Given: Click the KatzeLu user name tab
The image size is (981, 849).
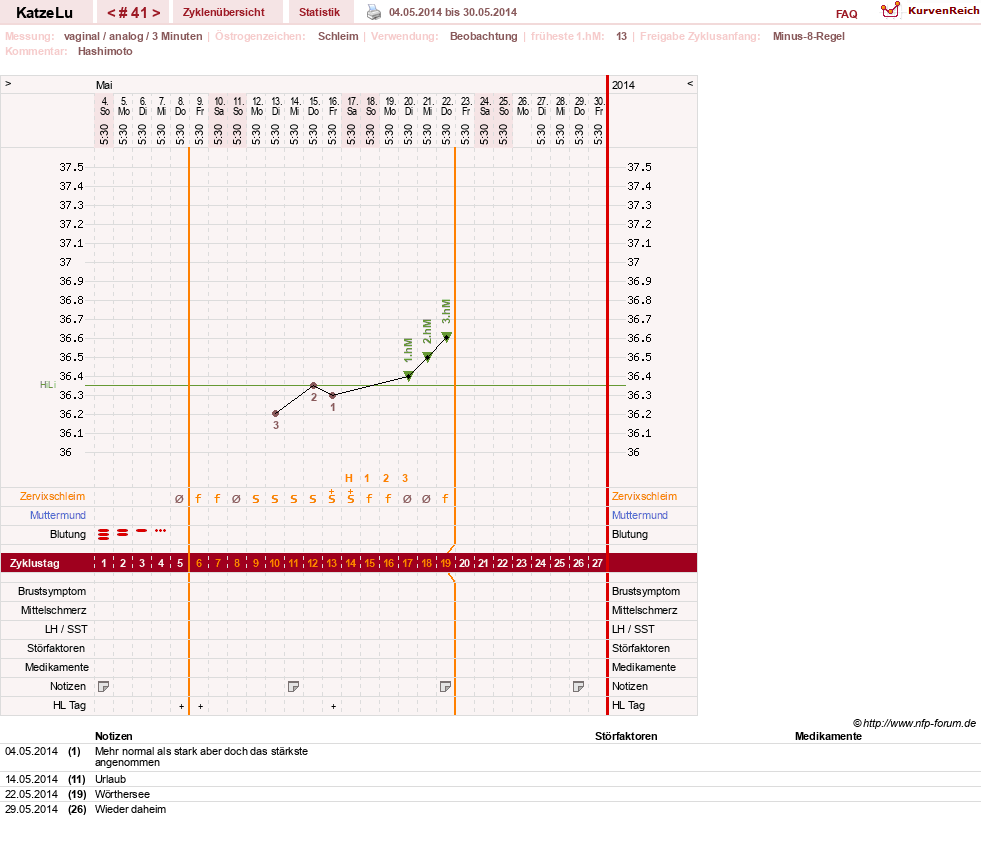Looking at the screenshot, I should point(44,12).
